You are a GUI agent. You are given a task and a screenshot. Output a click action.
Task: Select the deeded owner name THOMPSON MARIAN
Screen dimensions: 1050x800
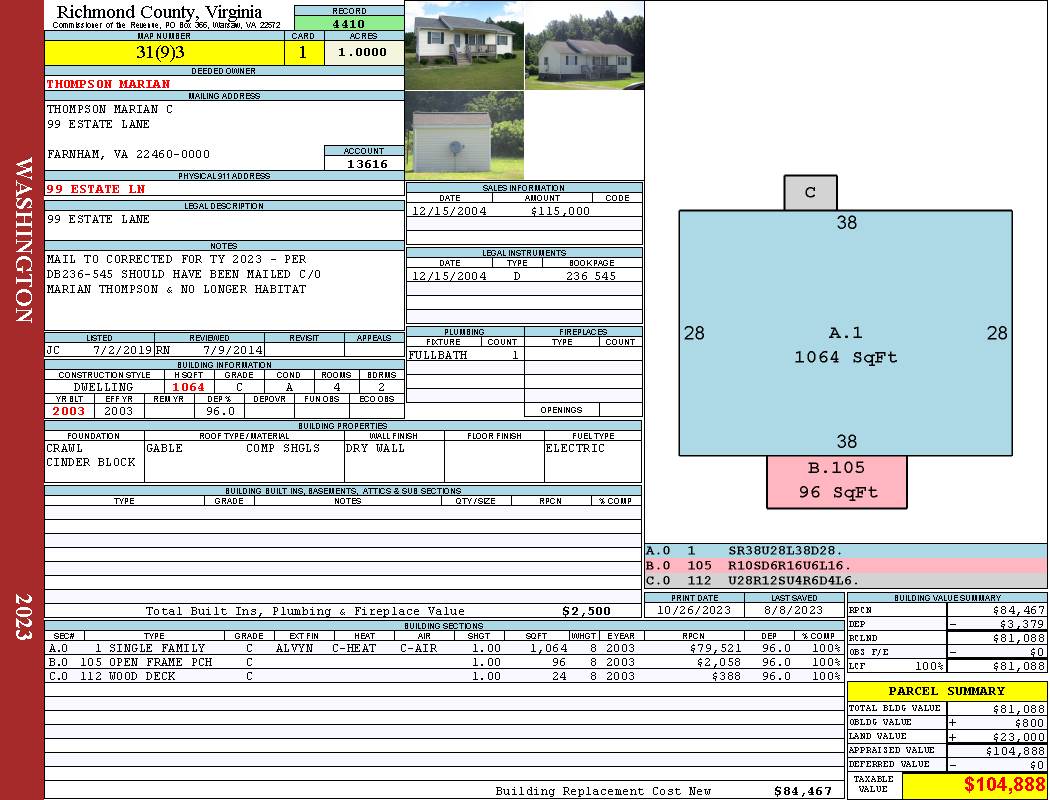click(x=109, y=84)
